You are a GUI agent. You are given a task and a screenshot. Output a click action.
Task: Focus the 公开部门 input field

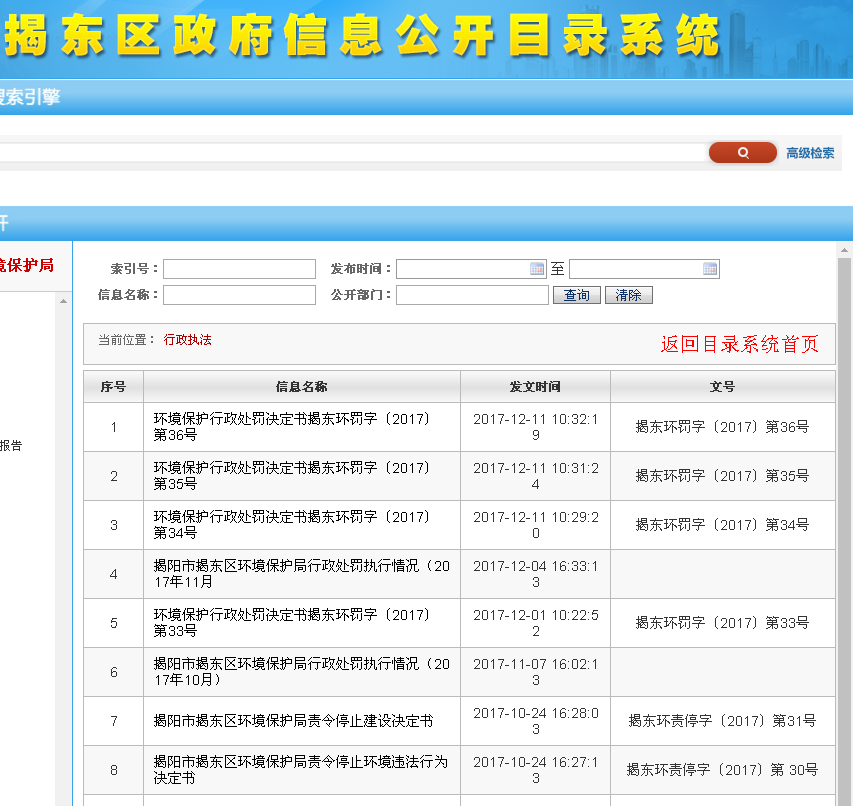[472, 295]
